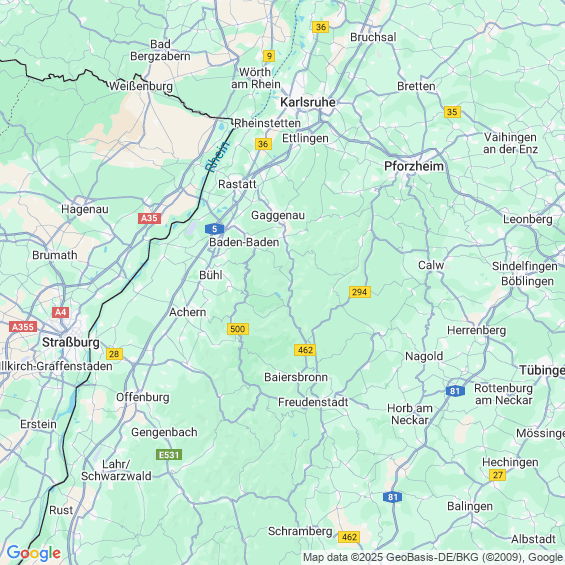Select the Pforzheim city label
This screenshot has width=565, height=565.
click(x=414, y=166)
